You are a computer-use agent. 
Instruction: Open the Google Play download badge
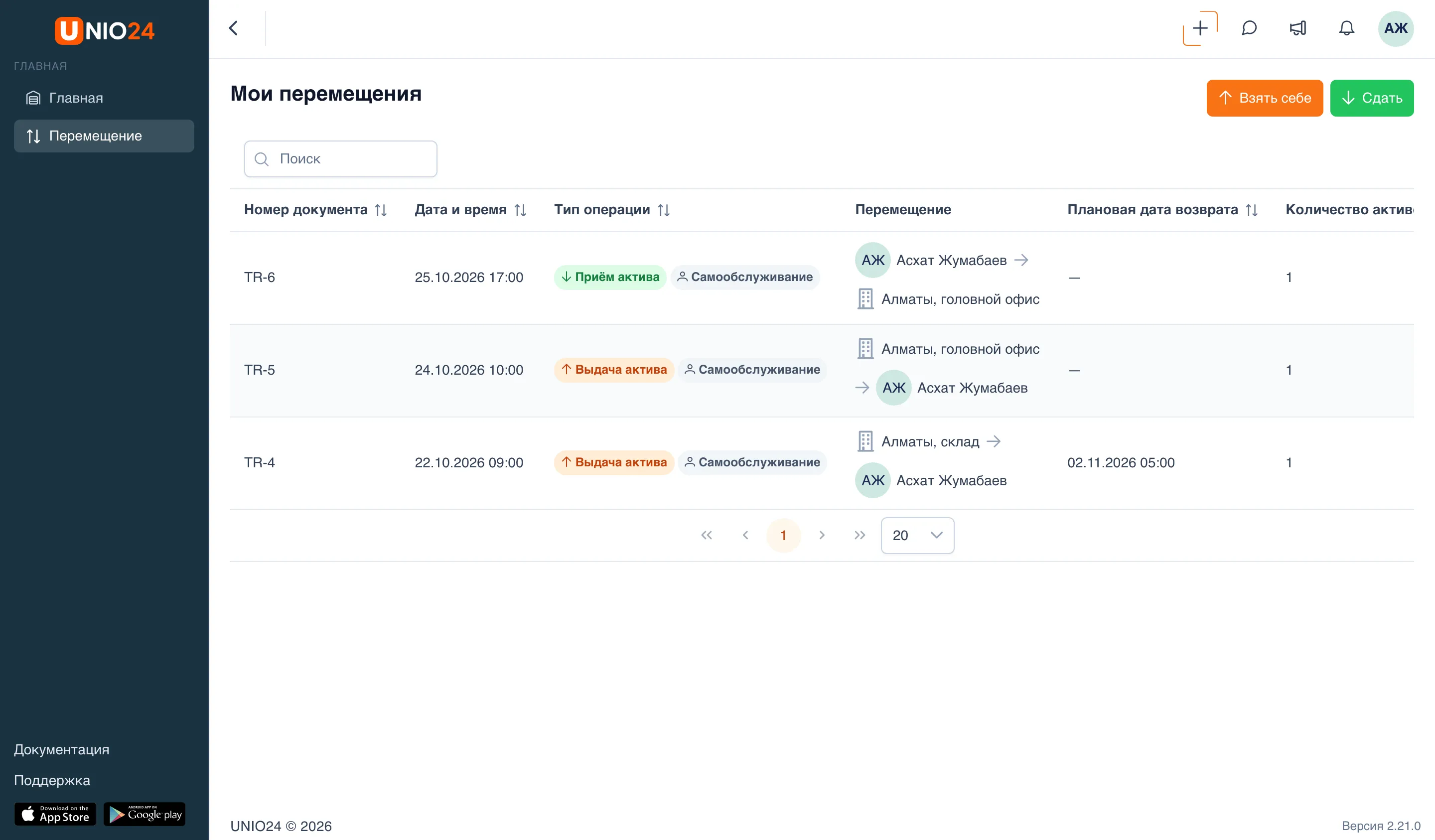point(144,815)
